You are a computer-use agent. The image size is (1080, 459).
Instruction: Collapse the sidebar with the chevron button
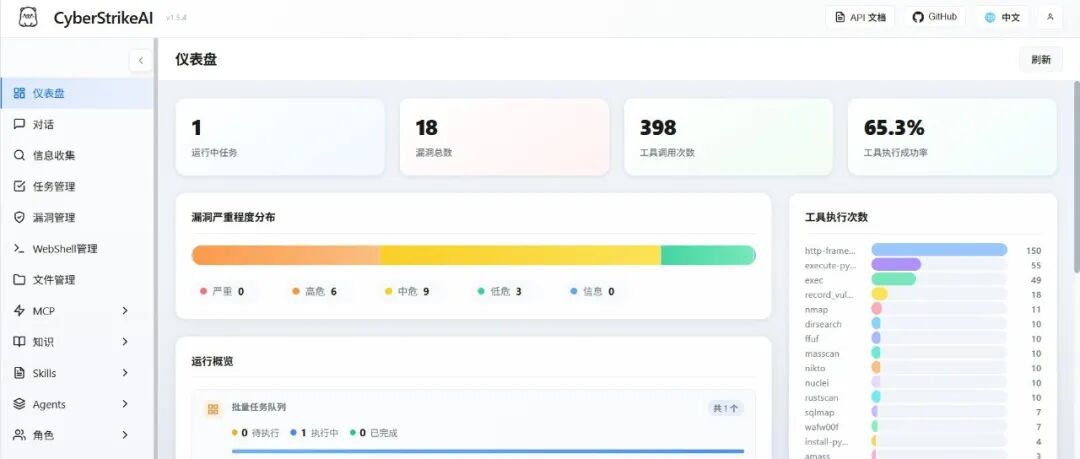click(x=141, y=60)
